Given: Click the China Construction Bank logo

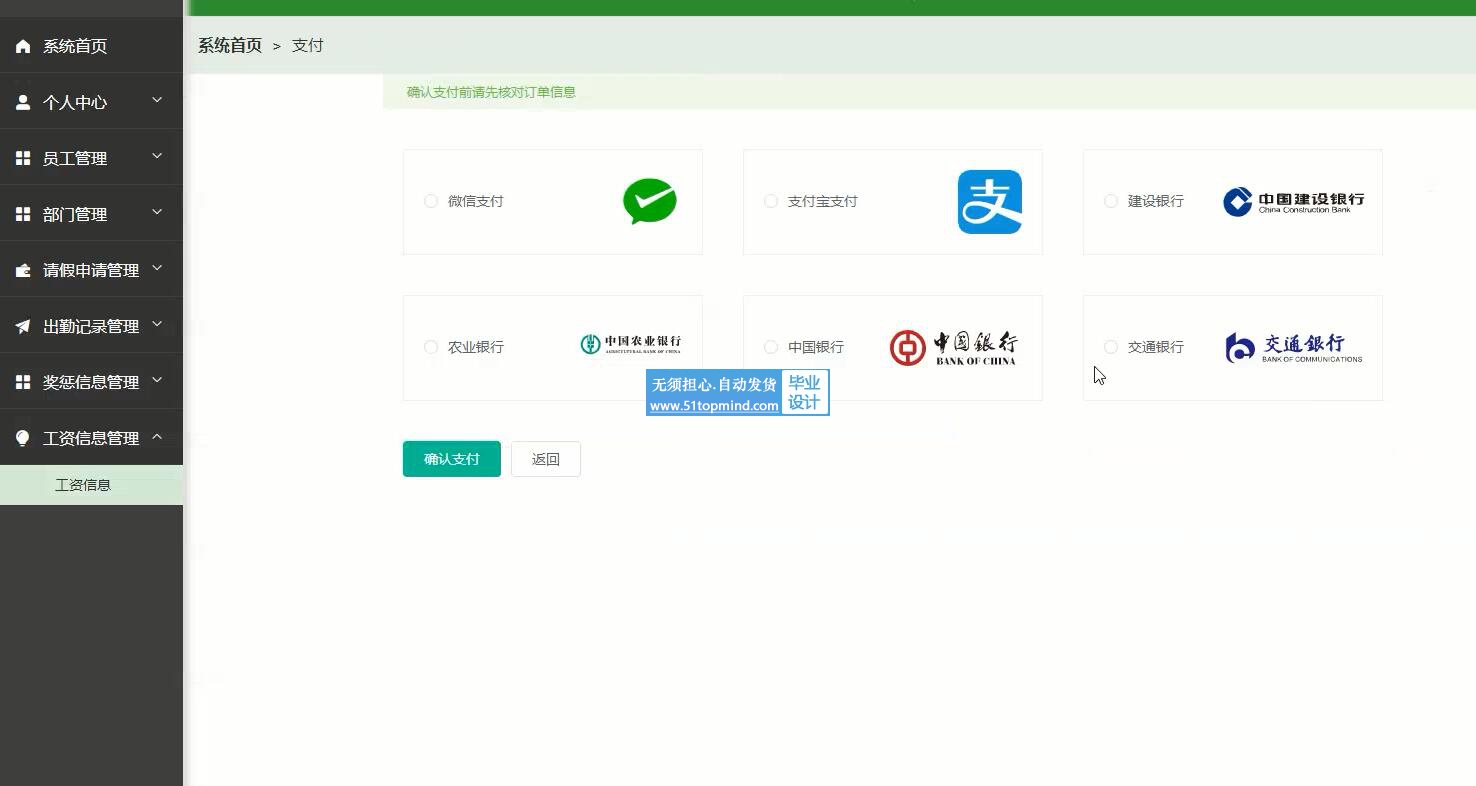Looking at the screenshot, I should pos(1294,201).
